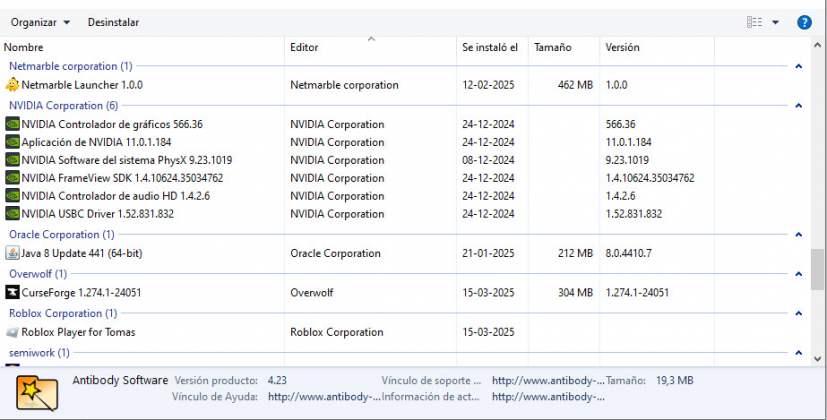This screenshot has width=827, height=420.
Task: Click the 08-12-2024 install date
Action: tap(488, 160)
